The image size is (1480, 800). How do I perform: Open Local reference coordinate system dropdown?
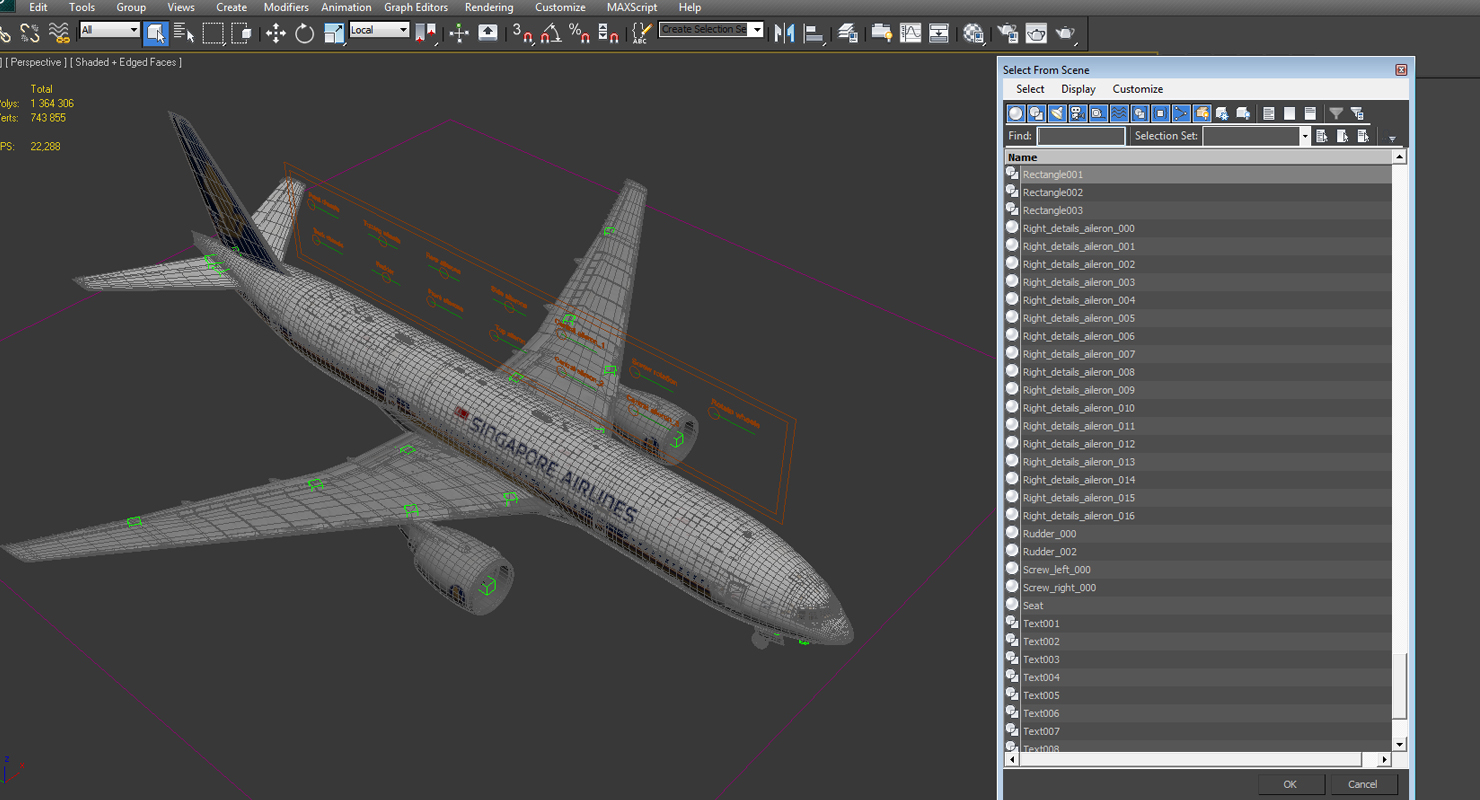[380, 30]
